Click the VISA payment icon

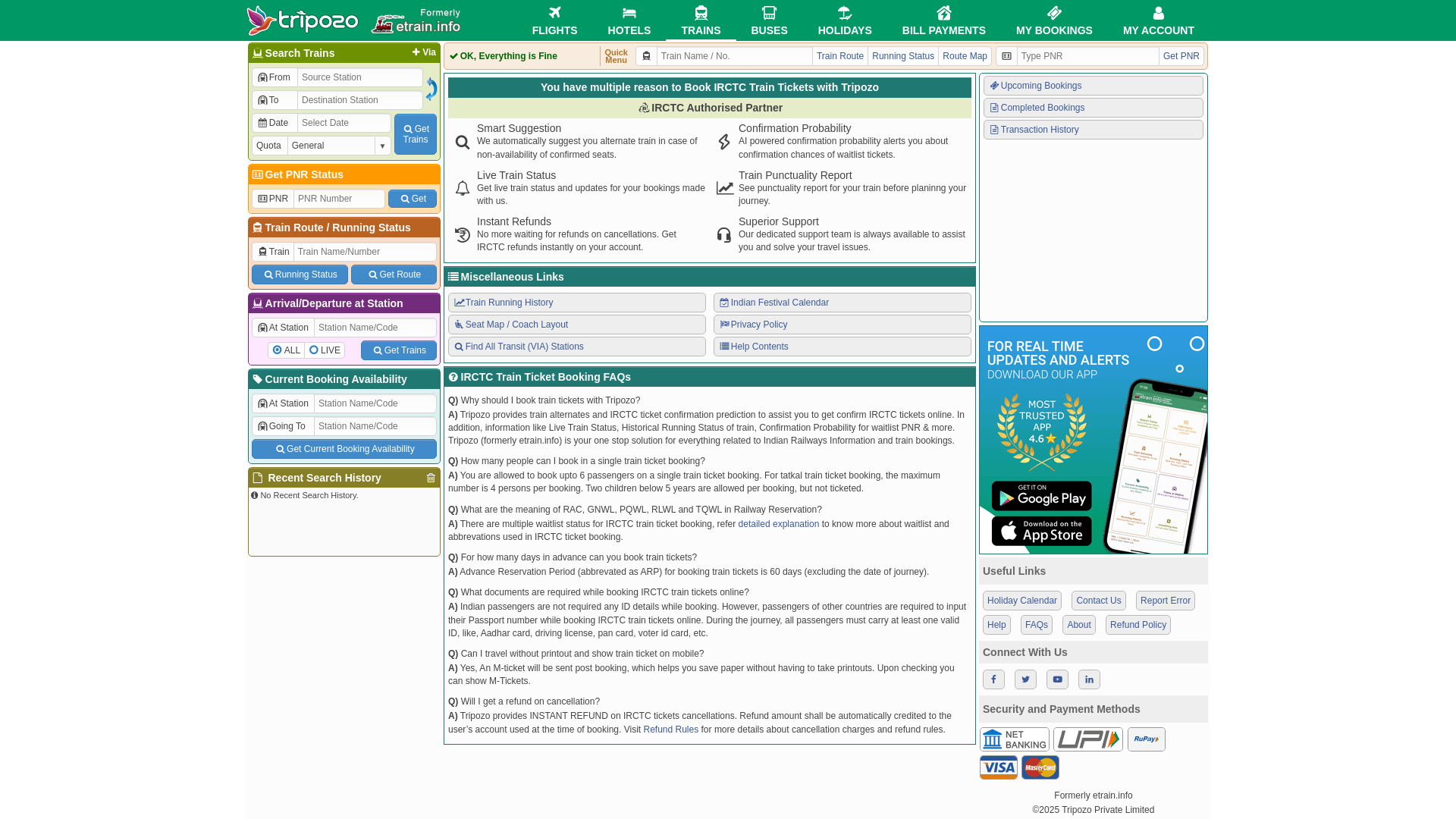click(x=998, y=767)
